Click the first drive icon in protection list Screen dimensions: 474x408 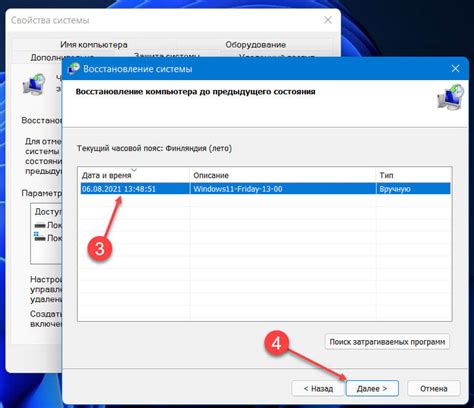tap(40, 226)
